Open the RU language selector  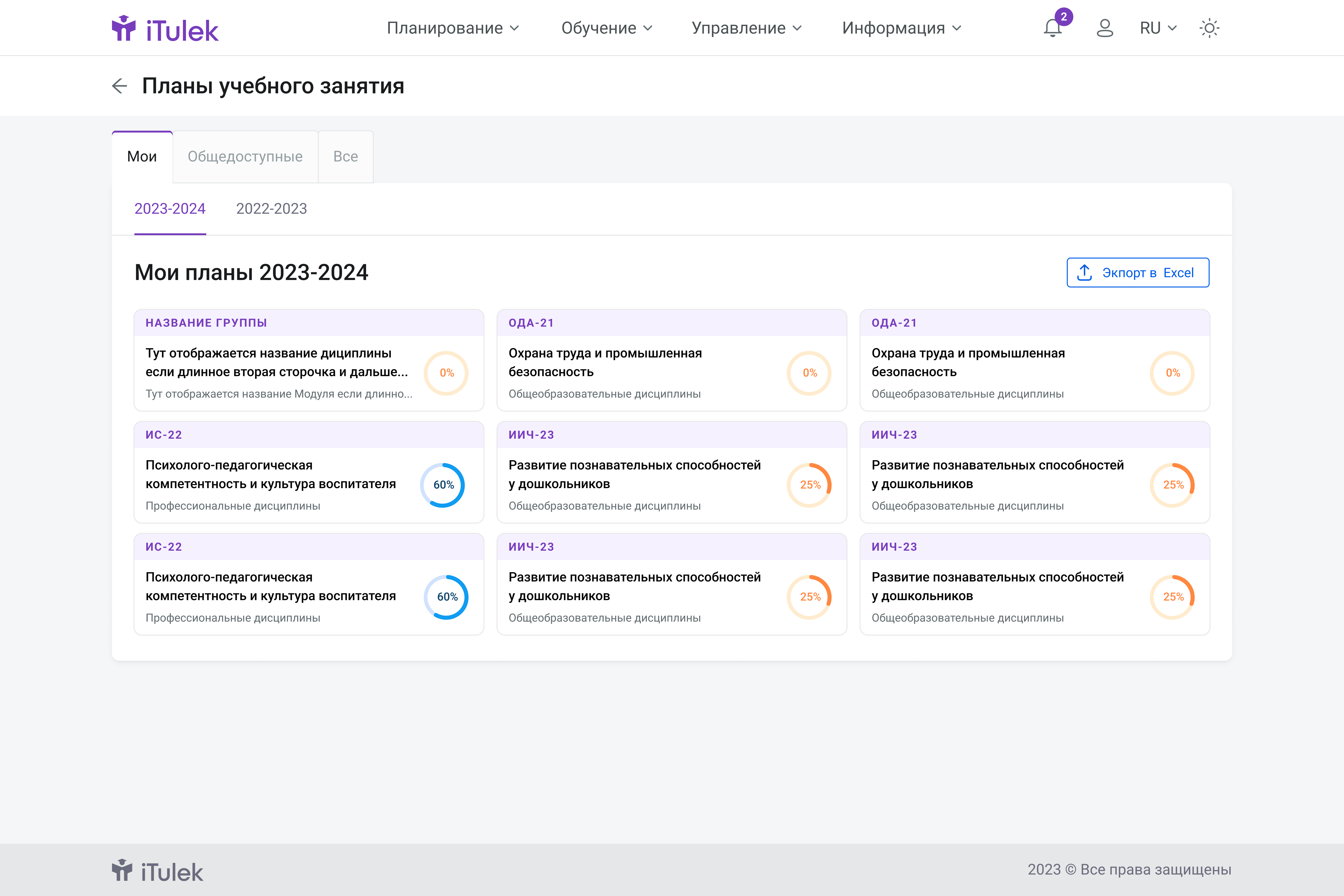(1158, 28)
